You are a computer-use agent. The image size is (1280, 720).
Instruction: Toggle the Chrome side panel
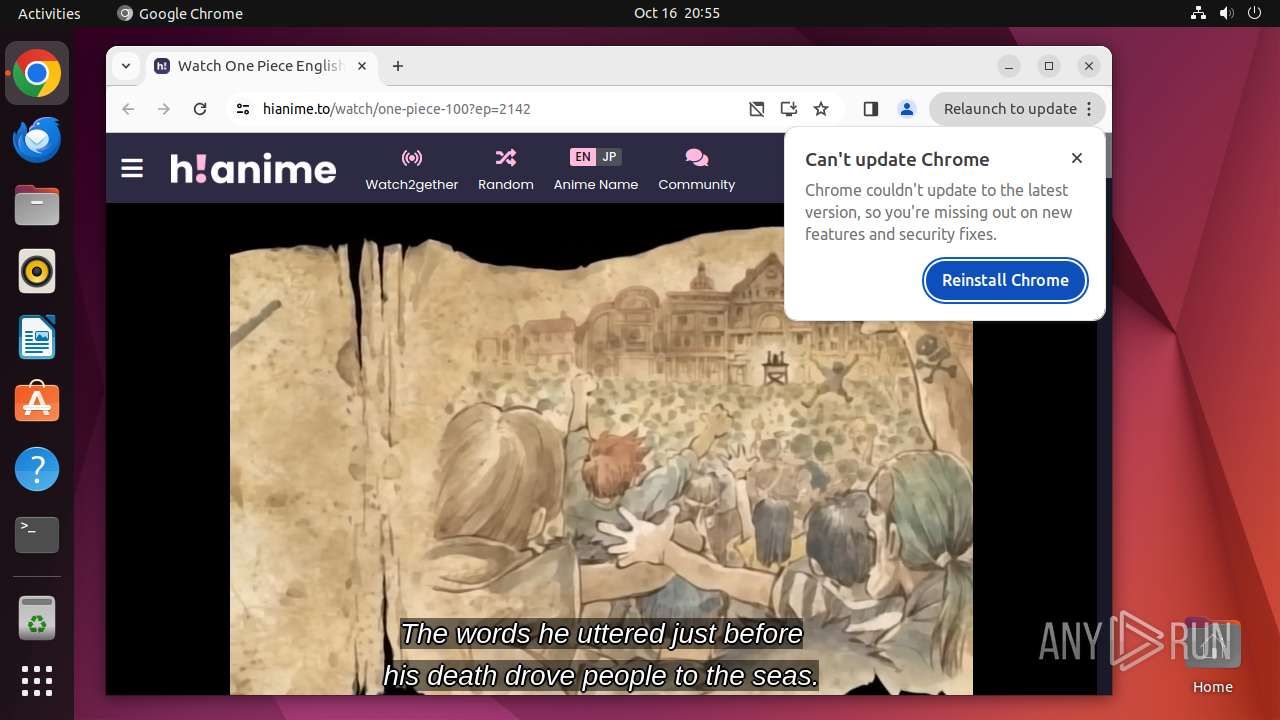tap(871, 109)
